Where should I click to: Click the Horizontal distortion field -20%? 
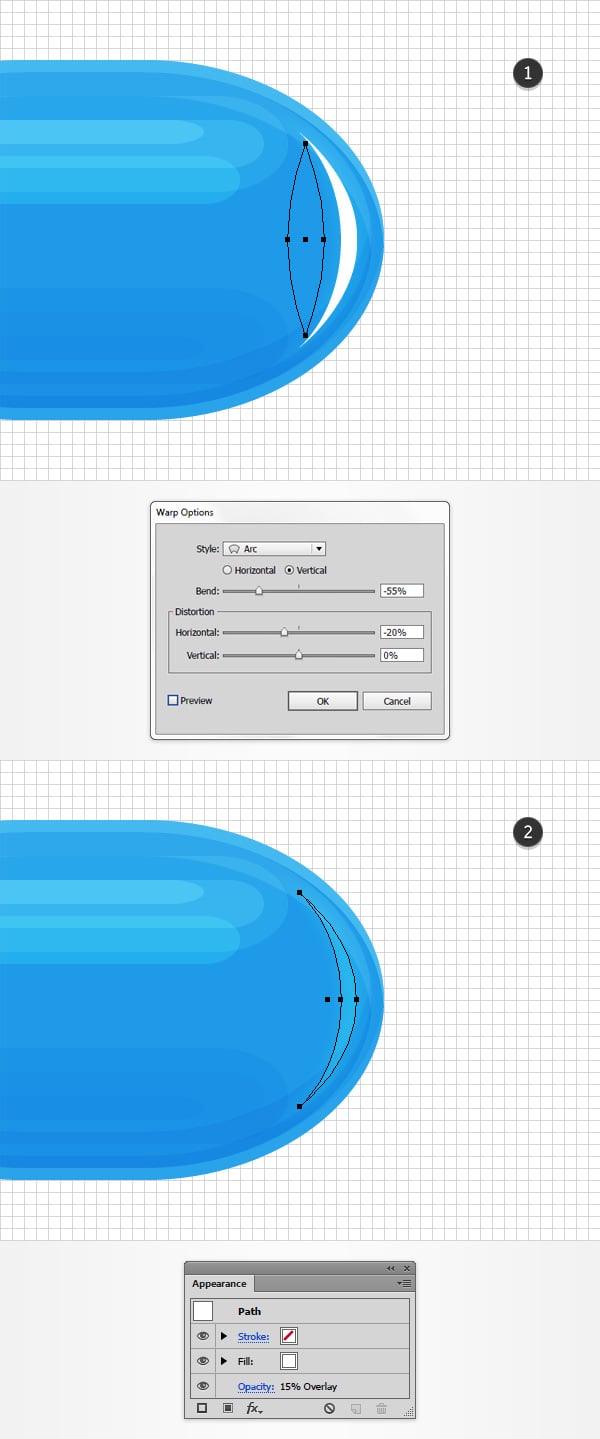tap(402, 632)
